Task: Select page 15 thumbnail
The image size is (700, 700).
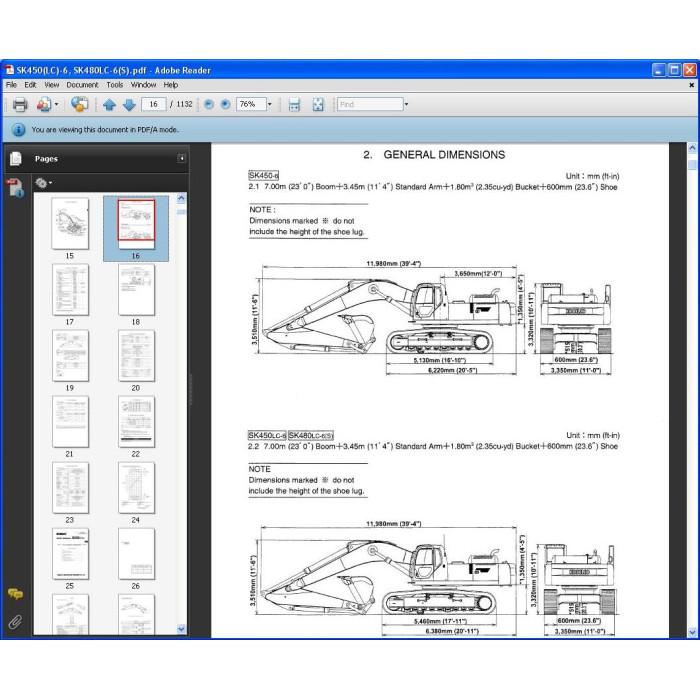Action: pyautogui.click(x=70, y=224)
